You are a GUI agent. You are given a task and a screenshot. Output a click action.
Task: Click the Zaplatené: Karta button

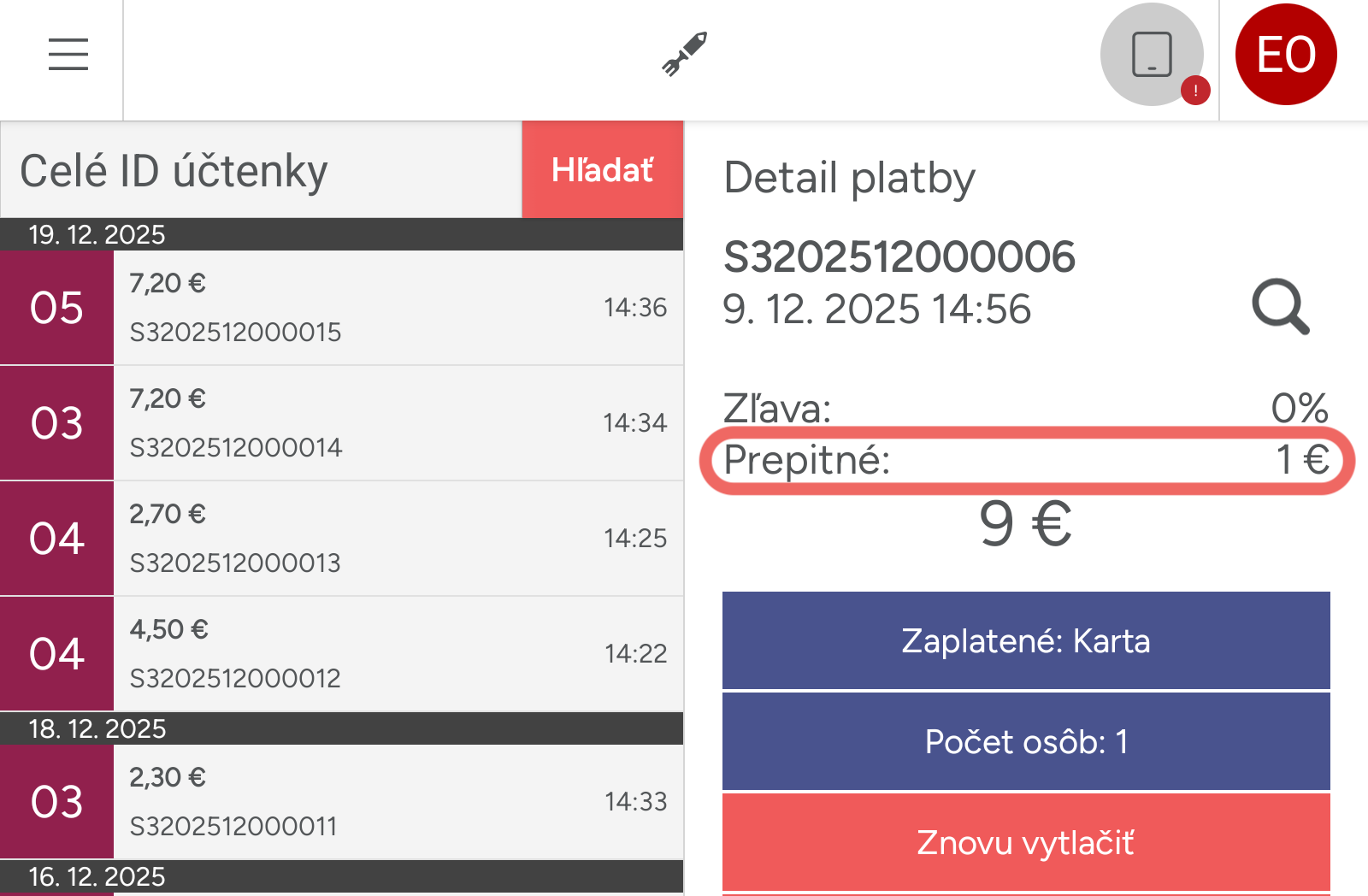1025,640
